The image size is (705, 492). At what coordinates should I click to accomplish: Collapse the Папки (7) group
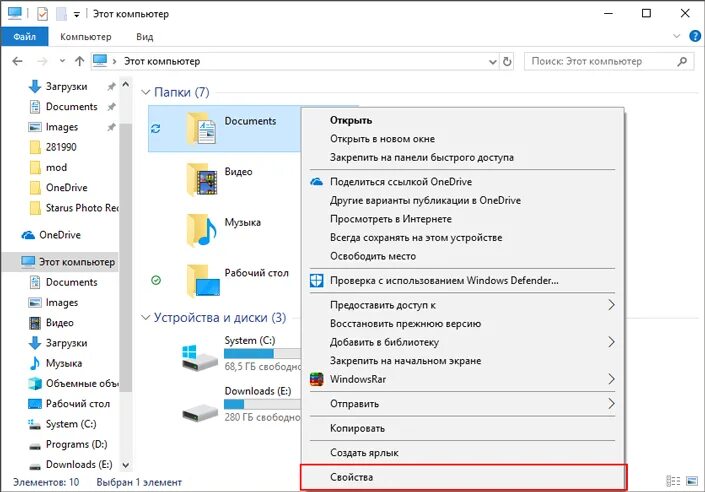tap(145, 92)
